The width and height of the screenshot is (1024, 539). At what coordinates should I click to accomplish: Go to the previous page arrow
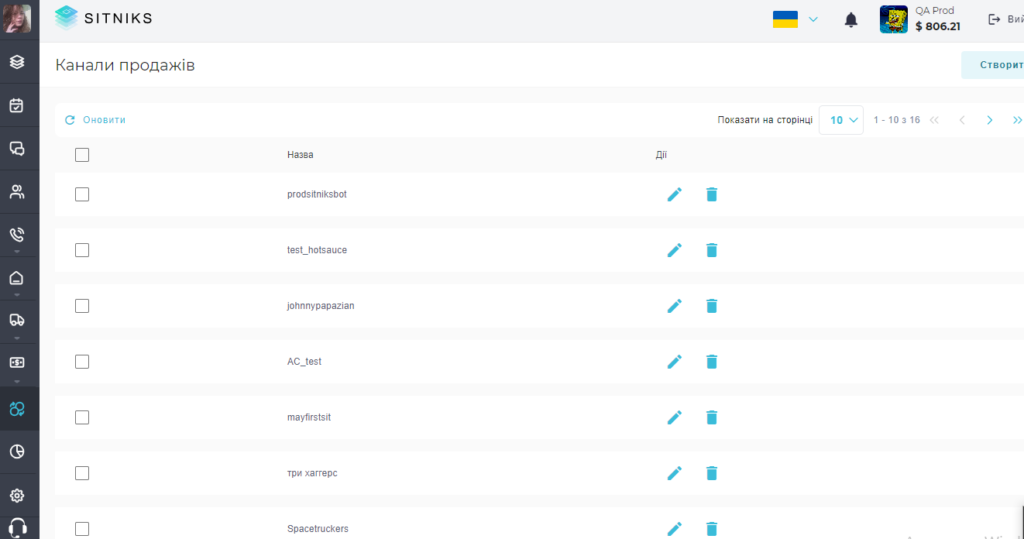[x=962, y=120]
